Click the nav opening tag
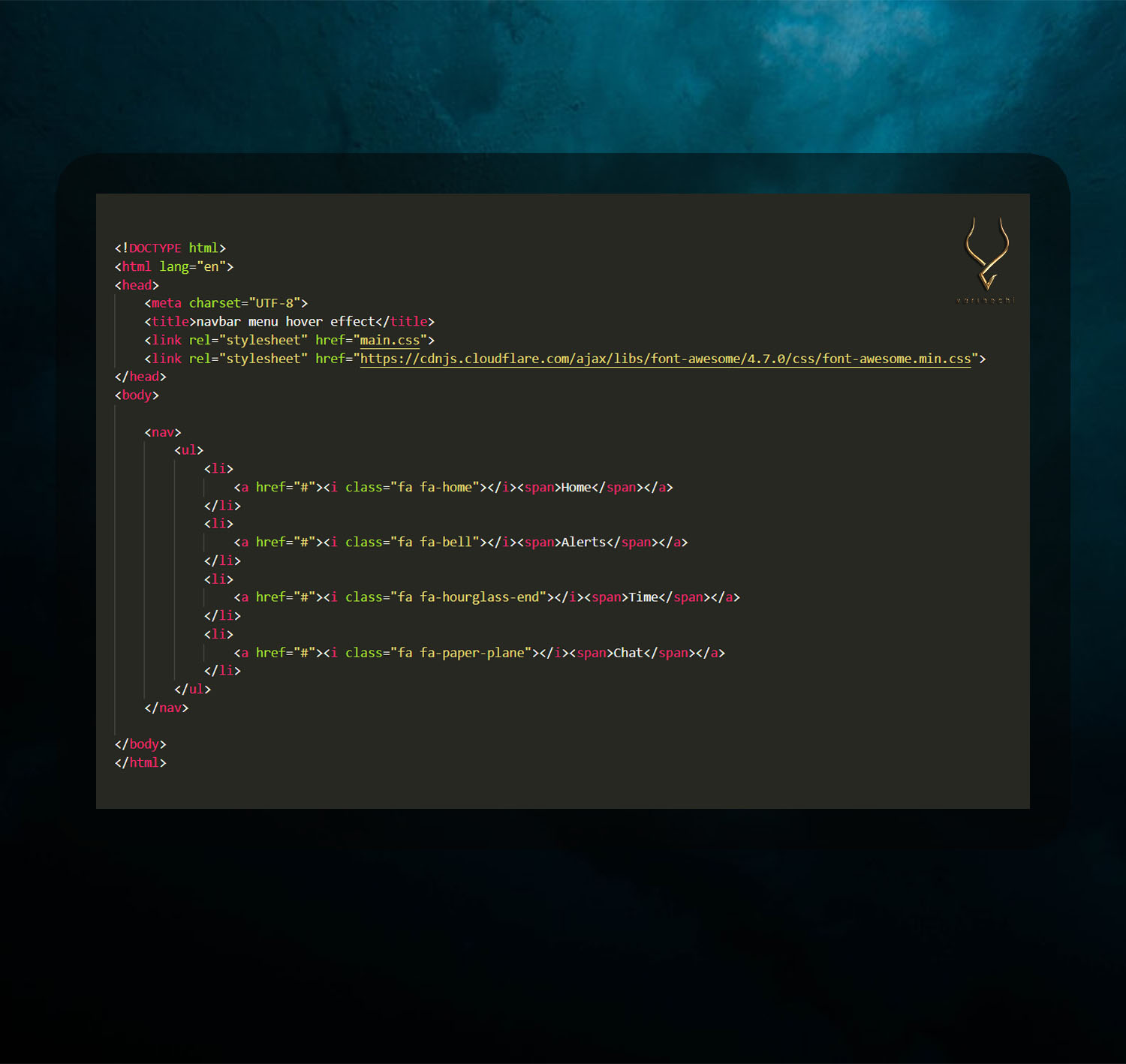This screenshot has height=1064, width=1126. tap(162, 432)
